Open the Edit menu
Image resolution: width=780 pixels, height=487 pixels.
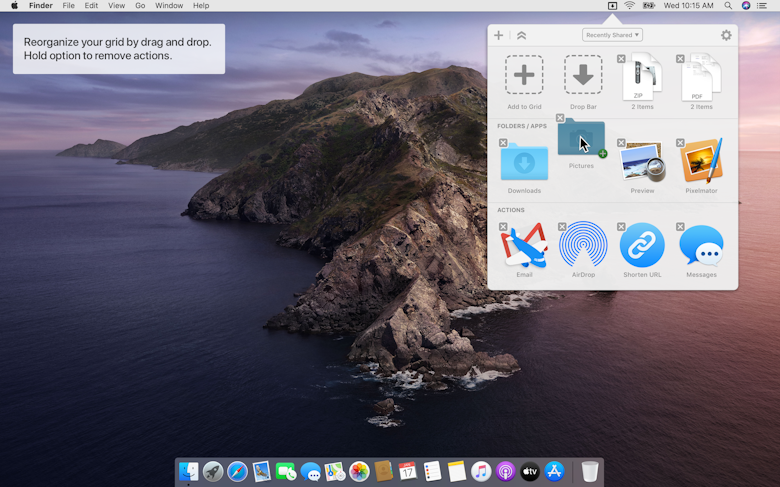click(91, 5)
